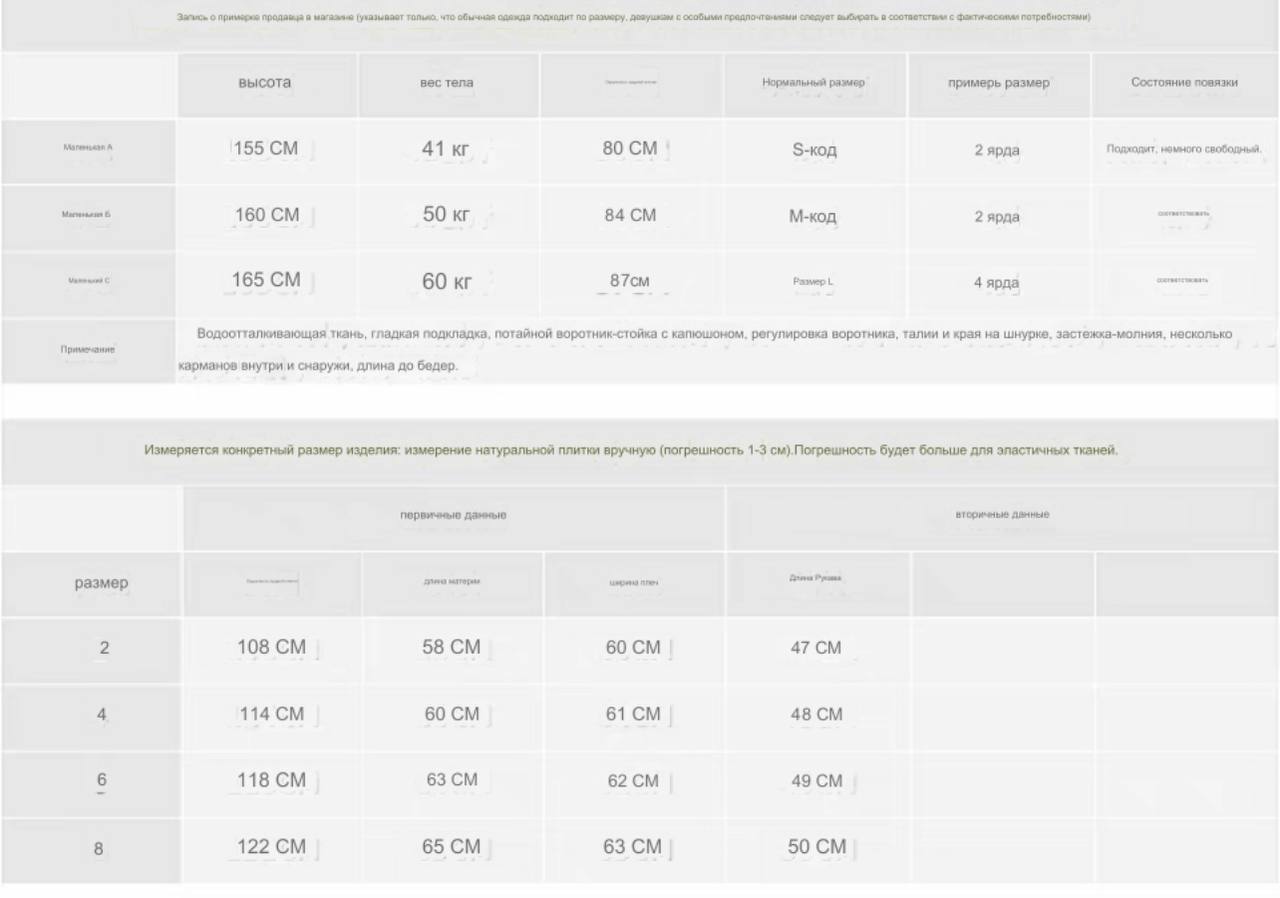Screen dimensions: 1280x898
Task: Select the 'размер' header in lower table
Action: pyautogui.click(x=102, y=583)
